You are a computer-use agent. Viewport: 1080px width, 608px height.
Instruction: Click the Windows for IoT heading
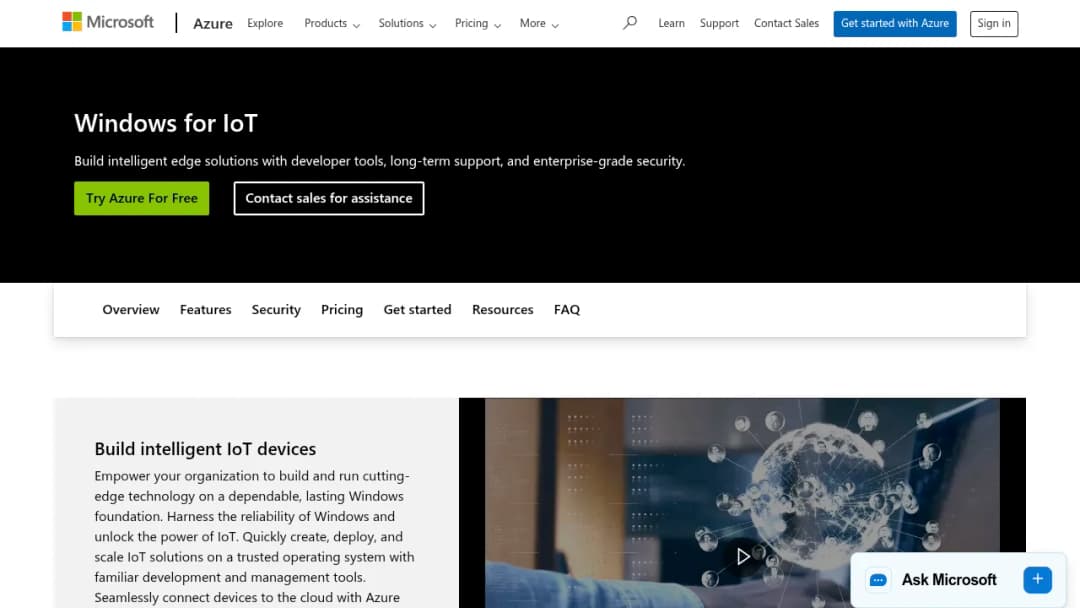(166, 123)
